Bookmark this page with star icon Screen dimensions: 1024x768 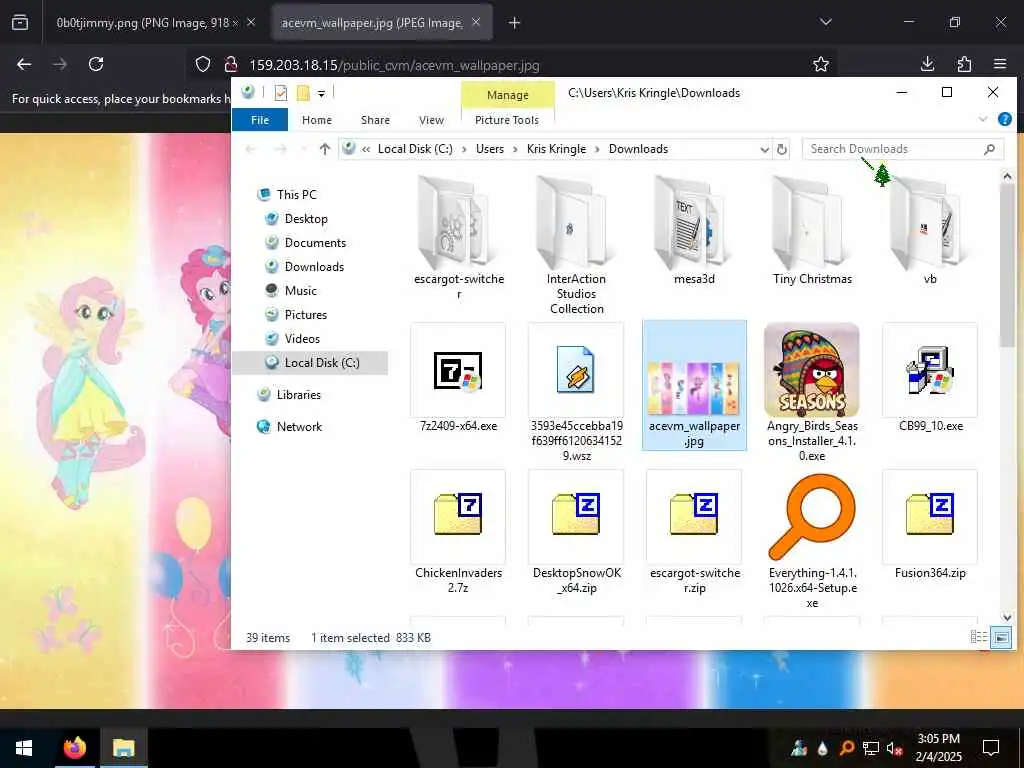(x=821, y=64)
